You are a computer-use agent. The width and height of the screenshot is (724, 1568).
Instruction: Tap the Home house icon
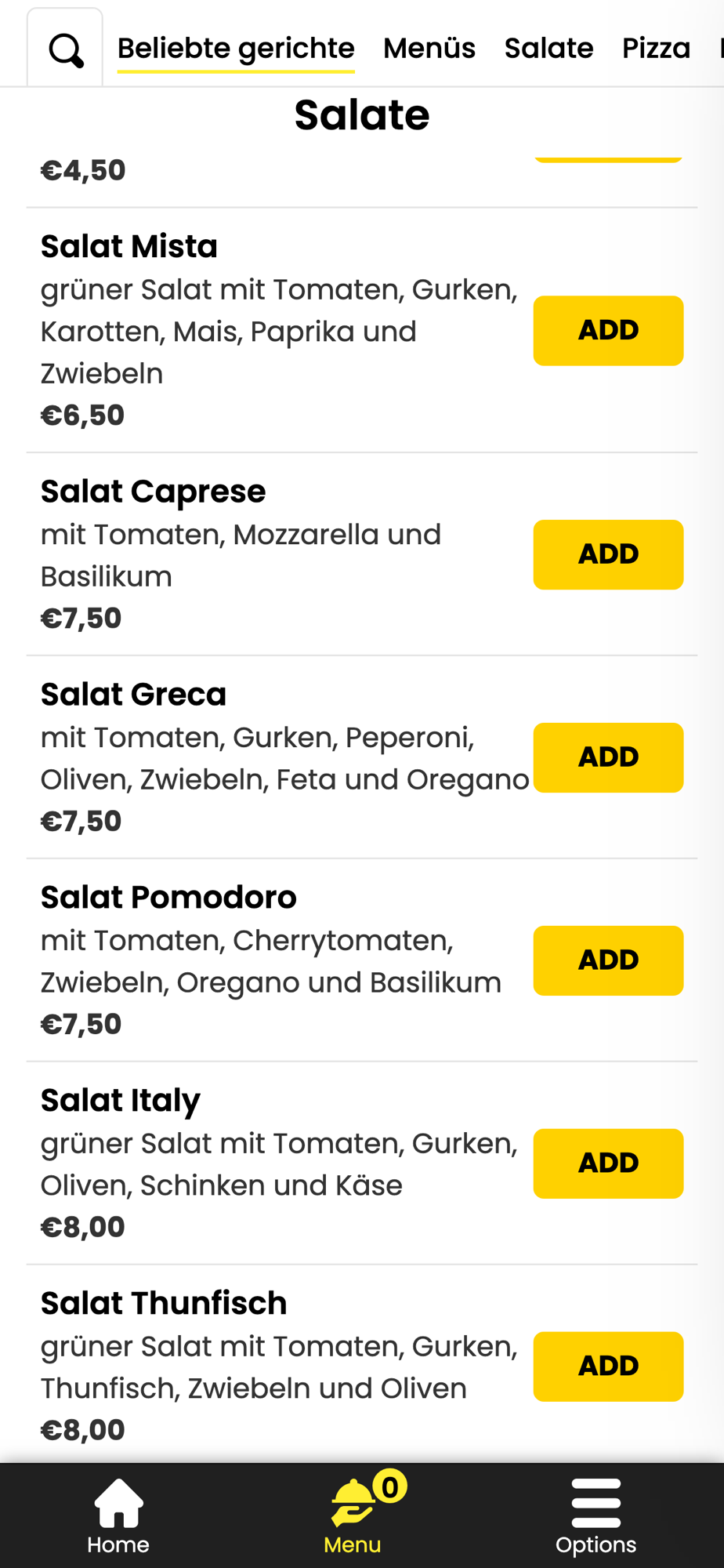tap(118, 1503)
